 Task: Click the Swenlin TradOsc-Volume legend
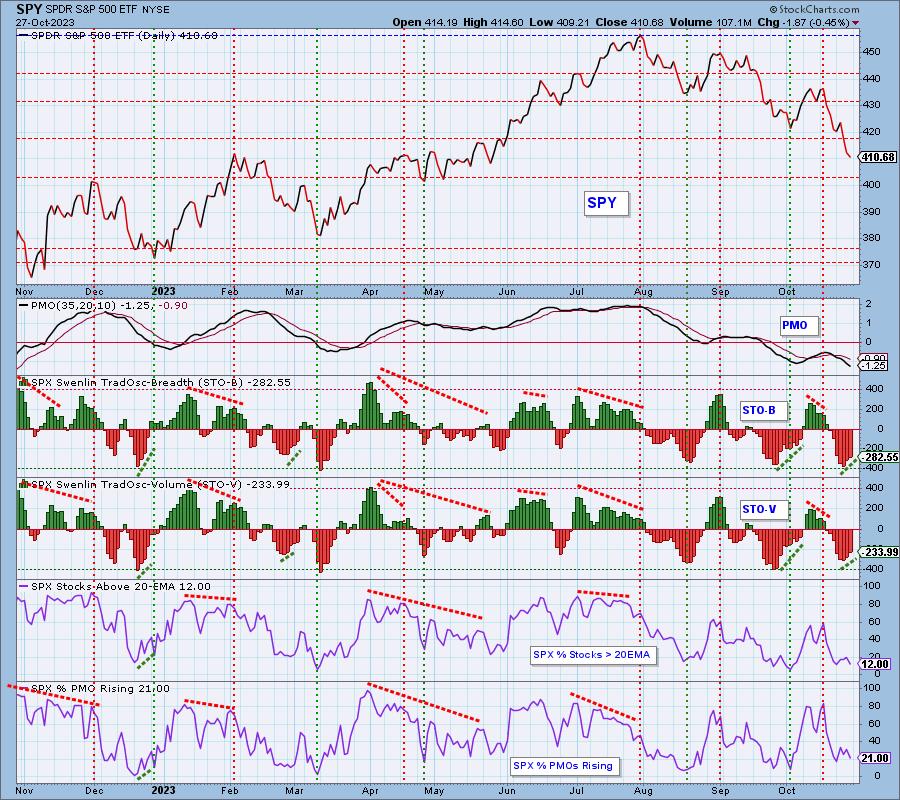click(x=154, y=484)
